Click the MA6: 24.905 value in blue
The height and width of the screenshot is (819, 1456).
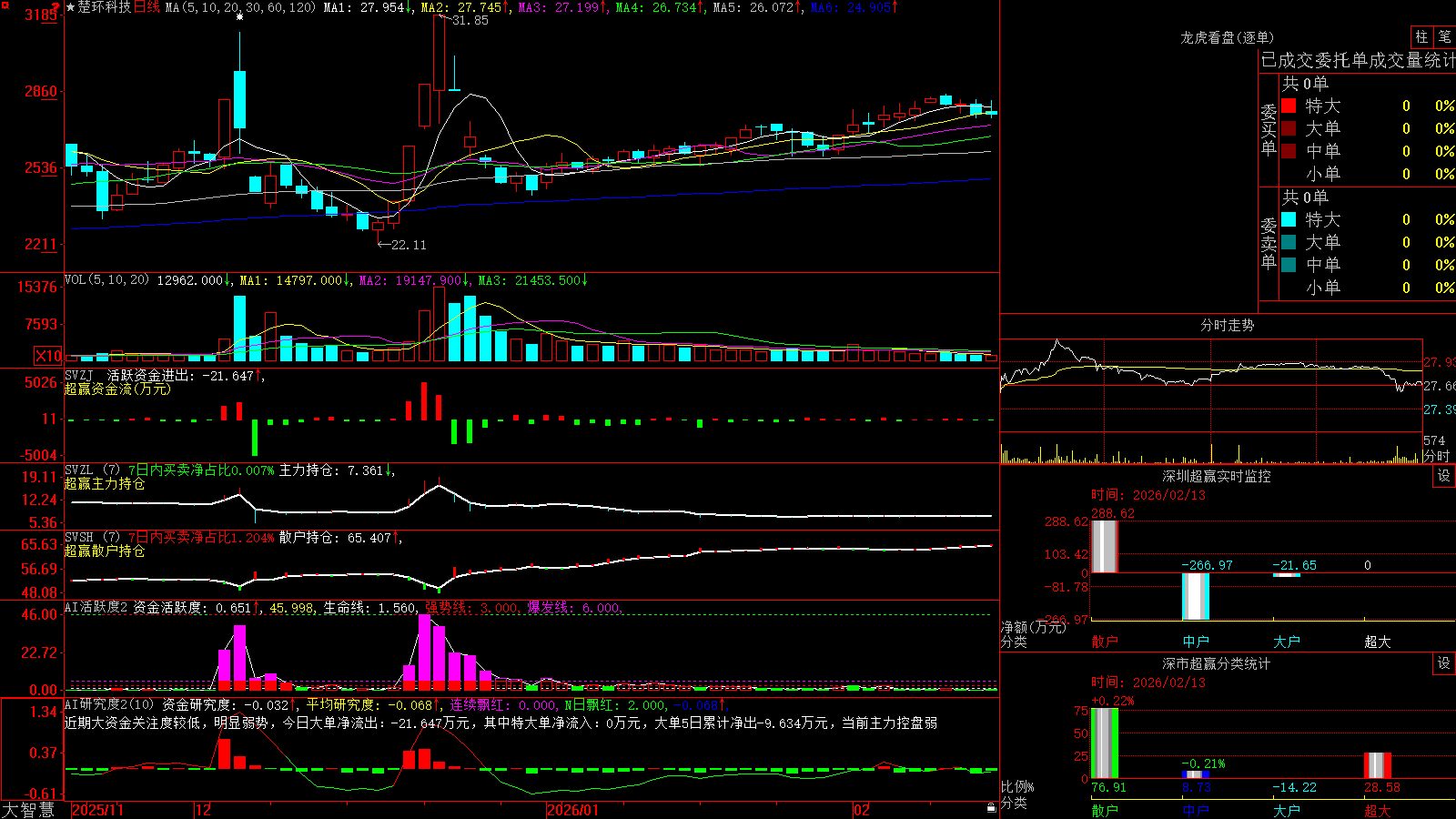pos(854,7)
